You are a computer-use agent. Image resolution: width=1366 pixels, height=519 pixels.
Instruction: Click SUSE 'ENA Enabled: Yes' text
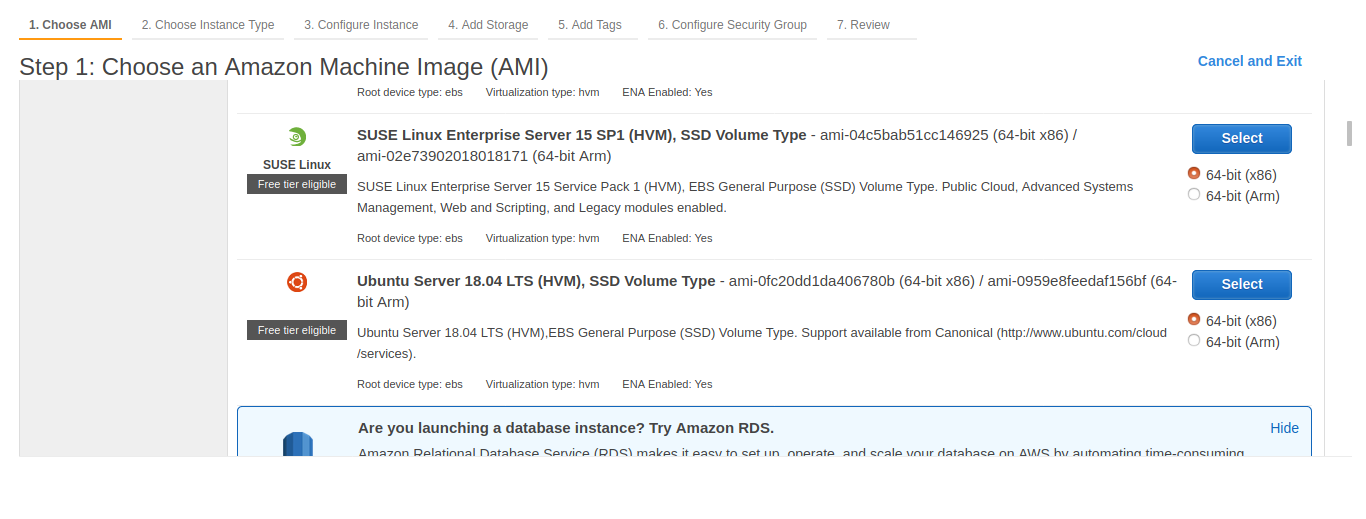(667, 238)
